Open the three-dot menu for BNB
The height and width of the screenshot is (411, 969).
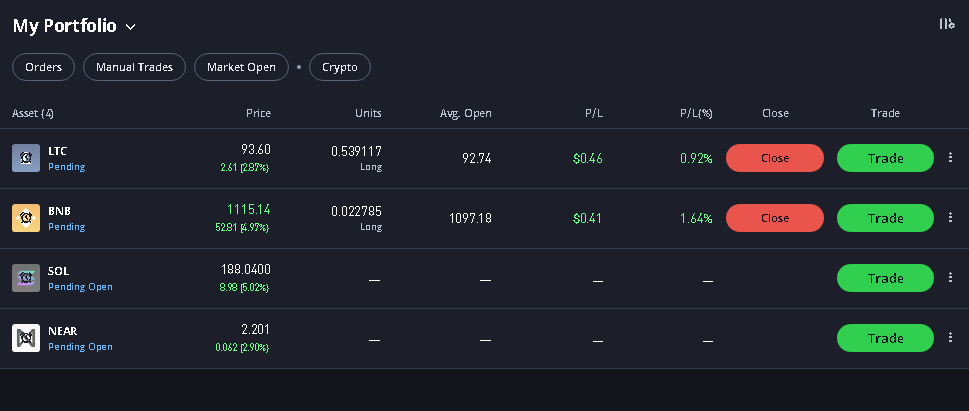click(950, 218)
